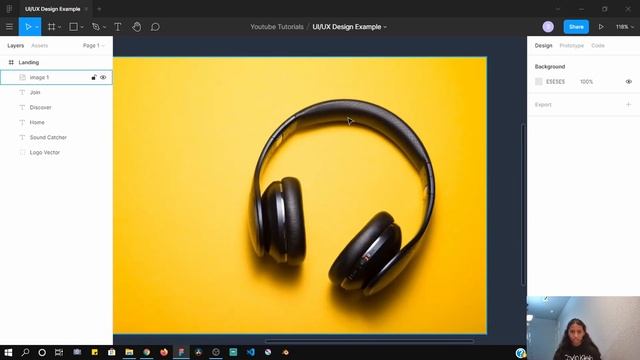Image resolution: width=640 pixels, height=360 pixels.
Task: Select the Pen tool
Action: (96, 27)
